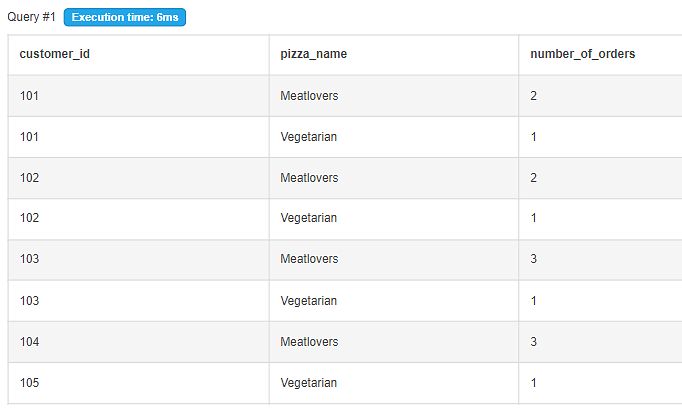Select order count 3 for customer 104
Viewport: 682px width, 417px height.
[534, 342]
